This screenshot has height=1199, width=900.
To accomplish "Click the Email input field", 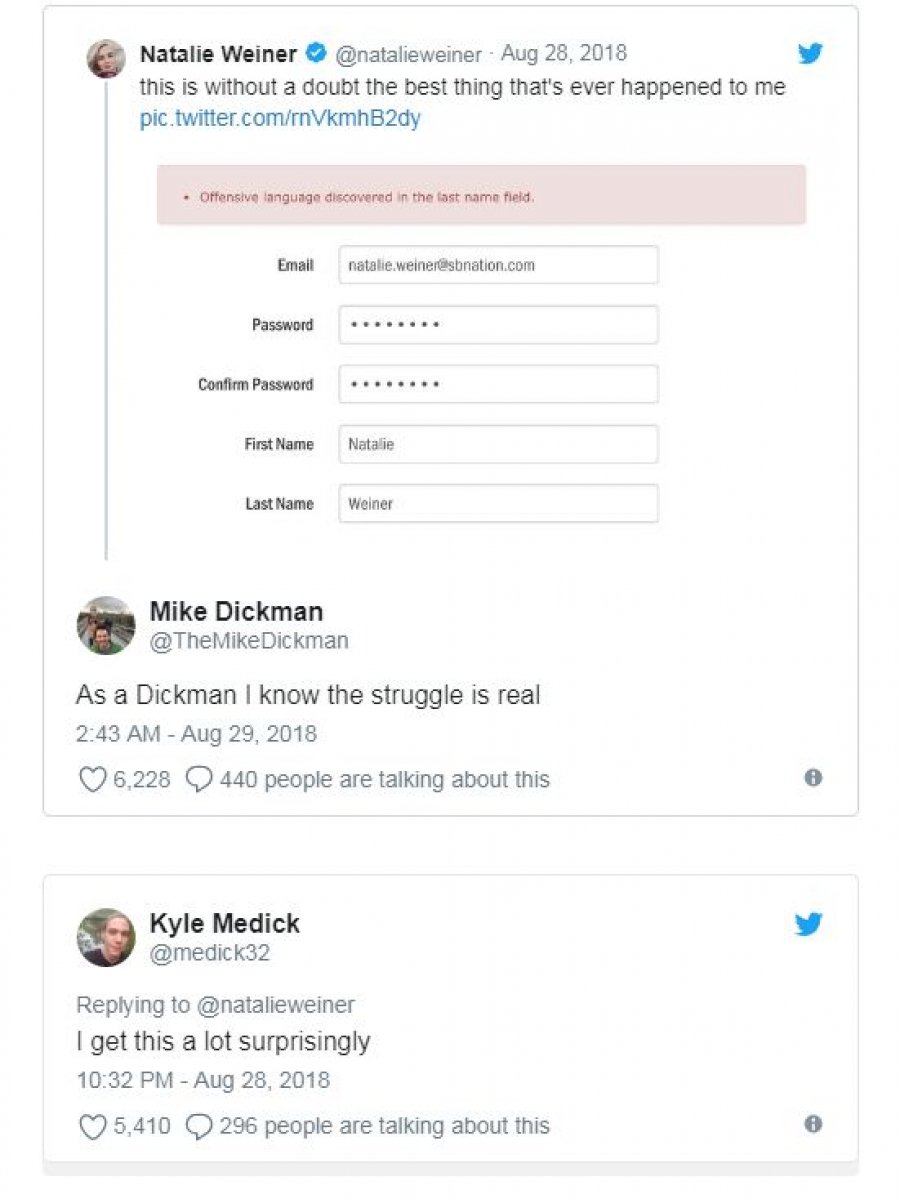I will pos(498,265).
